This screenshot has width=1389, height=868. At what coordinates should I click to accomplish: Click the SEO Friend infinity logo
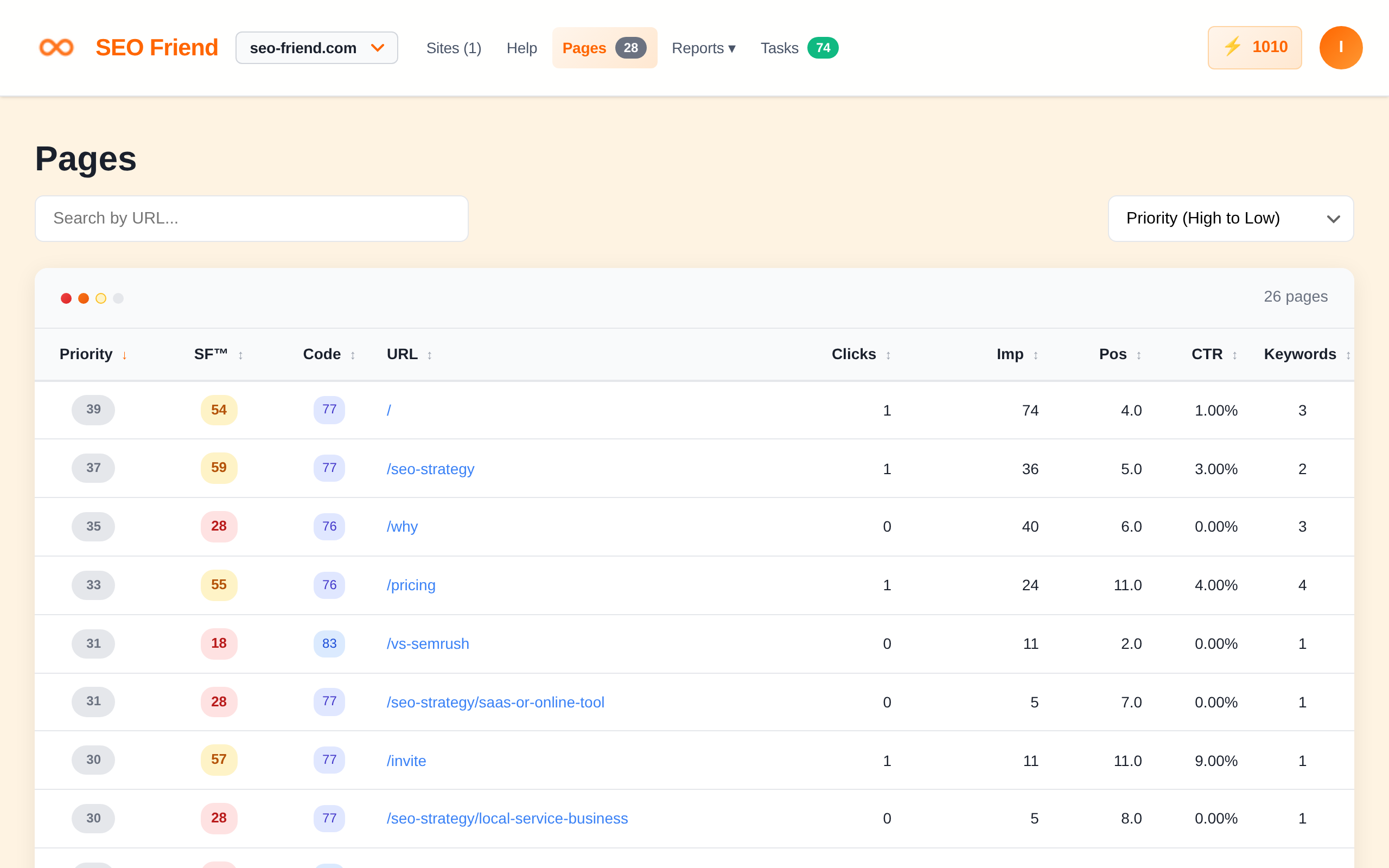pyautogui.click(x=56, y=47)
